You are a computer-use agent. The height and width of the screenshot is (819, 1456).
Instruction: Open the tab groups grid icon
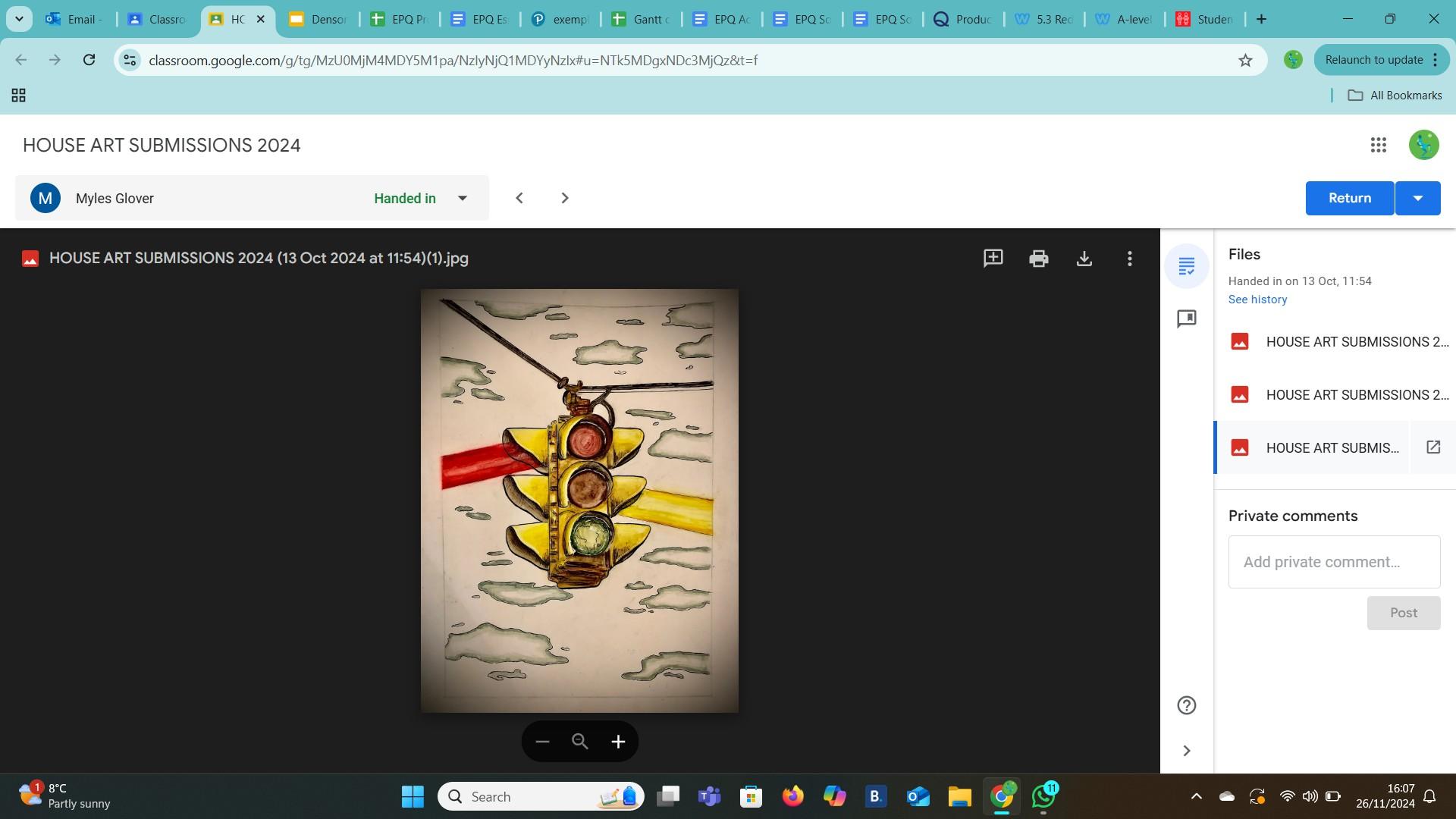tap(19, 95)
